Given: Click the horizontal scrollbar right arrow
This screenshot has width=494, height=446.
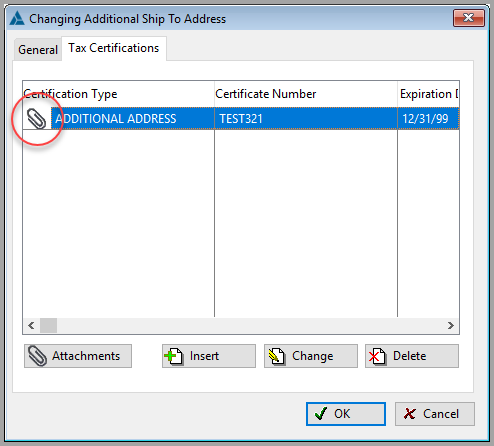Looking at the screenshot, I should [451, 325].
